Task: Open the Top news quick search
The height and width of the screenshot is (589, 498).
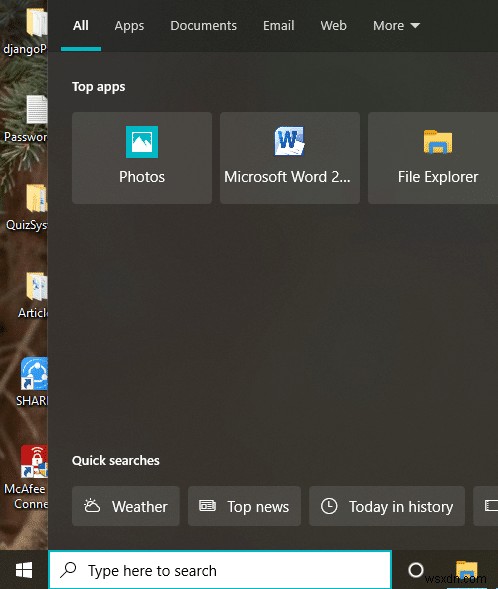Action: [x=244, y=506]
